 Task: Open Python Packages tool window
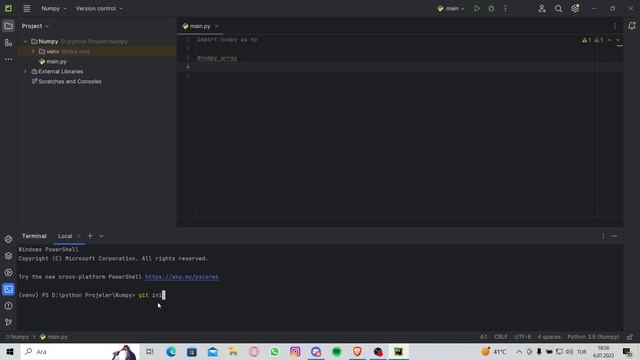point(8,239)
